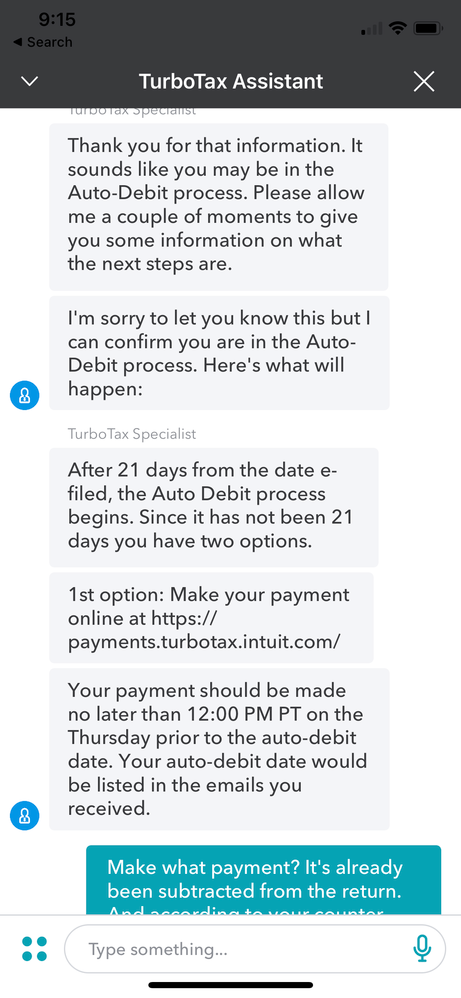This screenshot has width=461, height=998.
Task: Select the 'Thank you for that information' message
Action: click(x=218, y=207)
